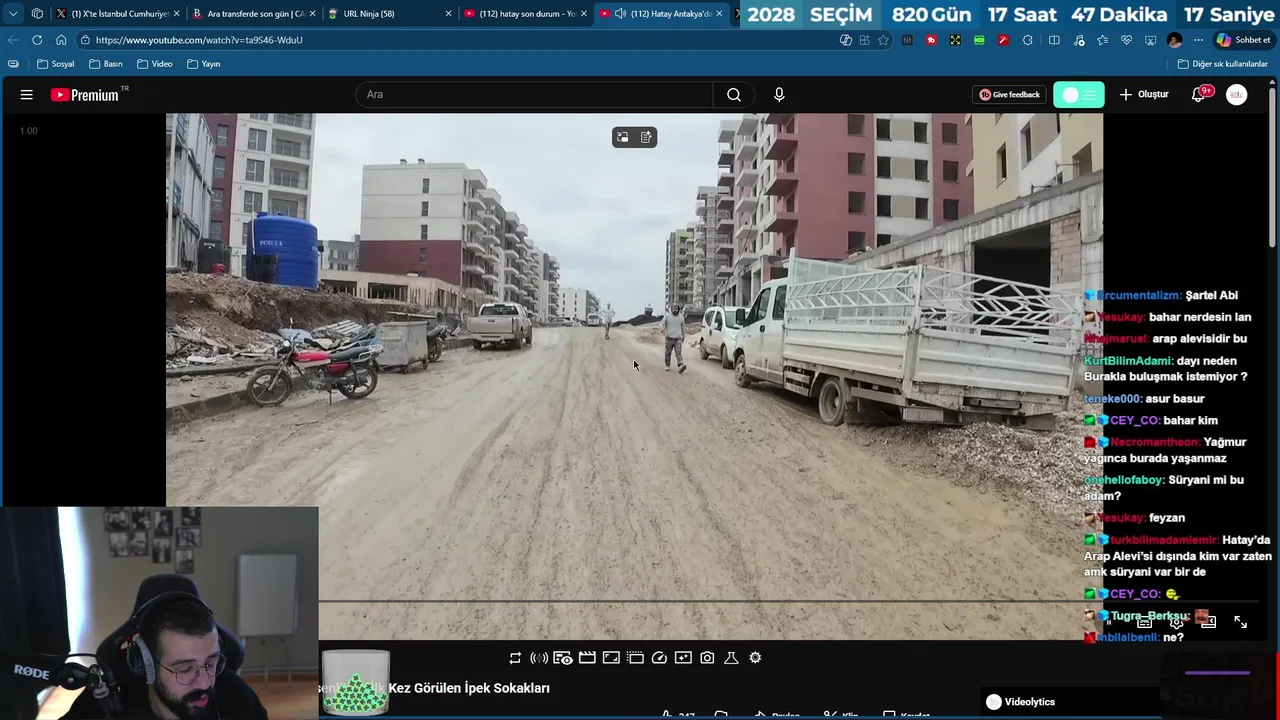Viewport: 1280px width, 720px height.
Task: Click the notes overlay icon on video
Action: click(x=646, y=137)
